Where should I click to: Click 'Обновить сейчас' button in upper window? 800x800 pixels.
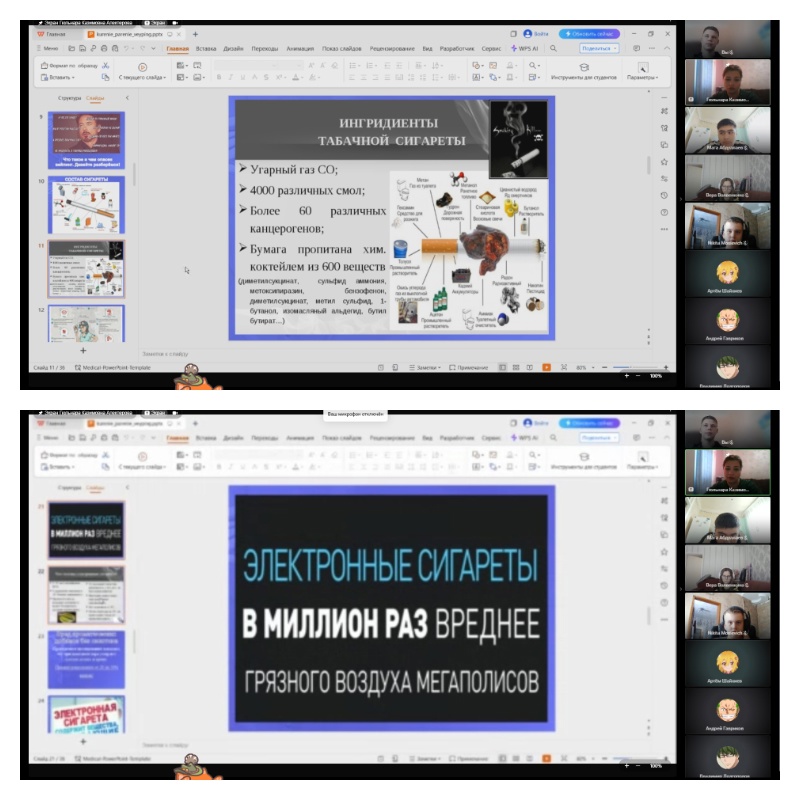(x=589, y=34)
